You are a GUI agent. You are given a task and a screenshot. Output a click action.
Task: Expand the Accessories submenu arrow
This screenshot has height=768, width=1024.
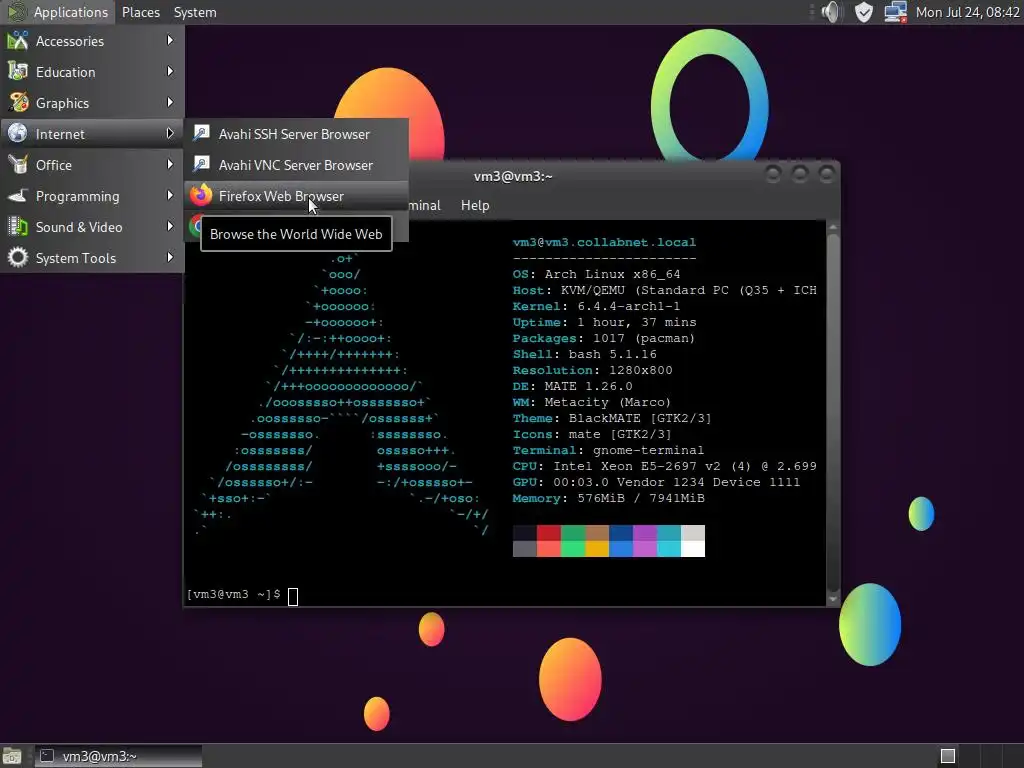tap(170, 40)
